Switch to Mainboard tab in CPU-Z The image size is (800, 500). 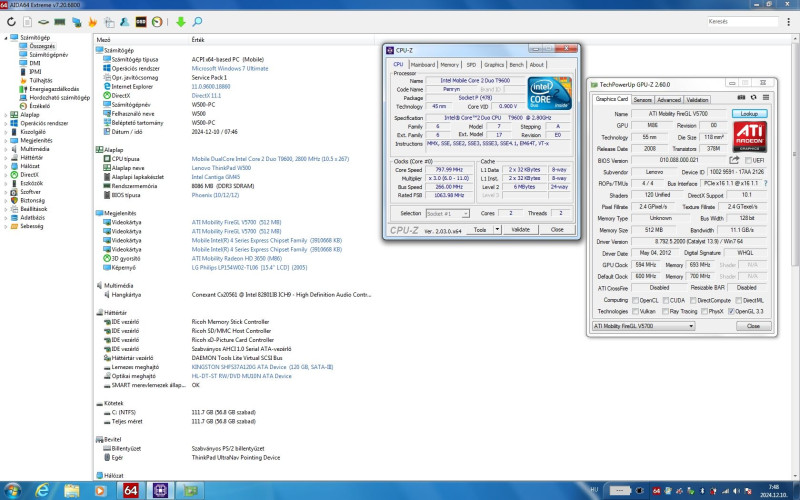click(x=423, y=65)
